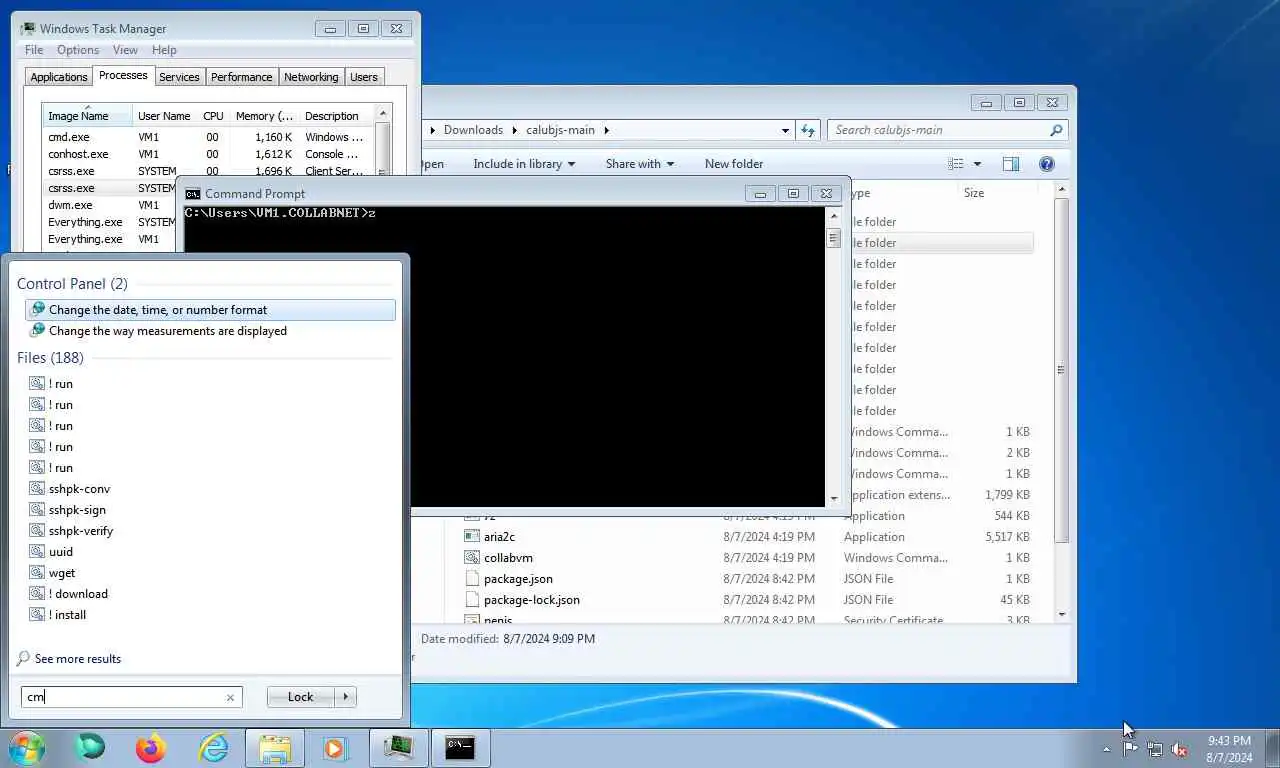Open wget search result

[x=62, y=573]
